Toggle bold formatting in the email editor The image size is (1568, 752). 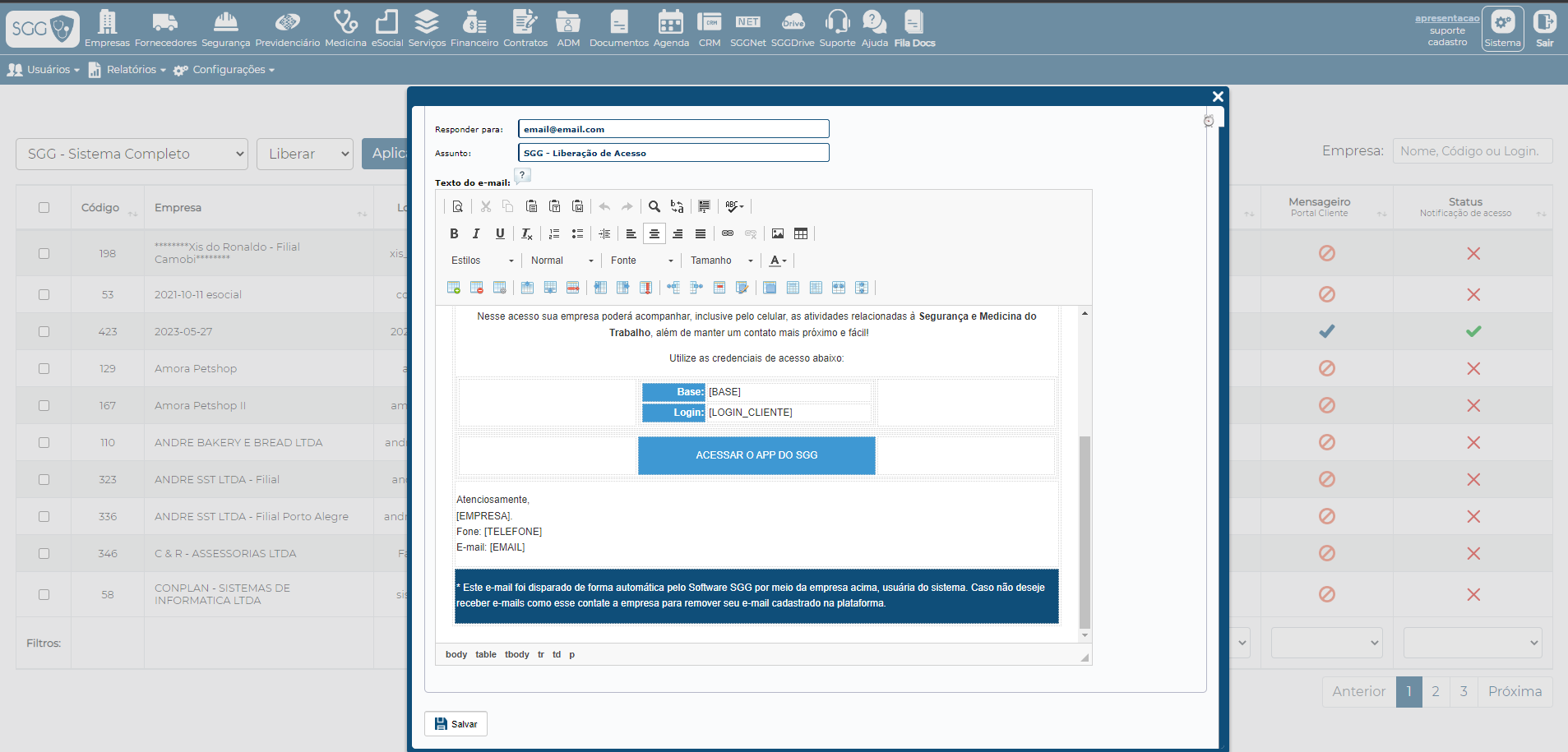coord(454,234)
